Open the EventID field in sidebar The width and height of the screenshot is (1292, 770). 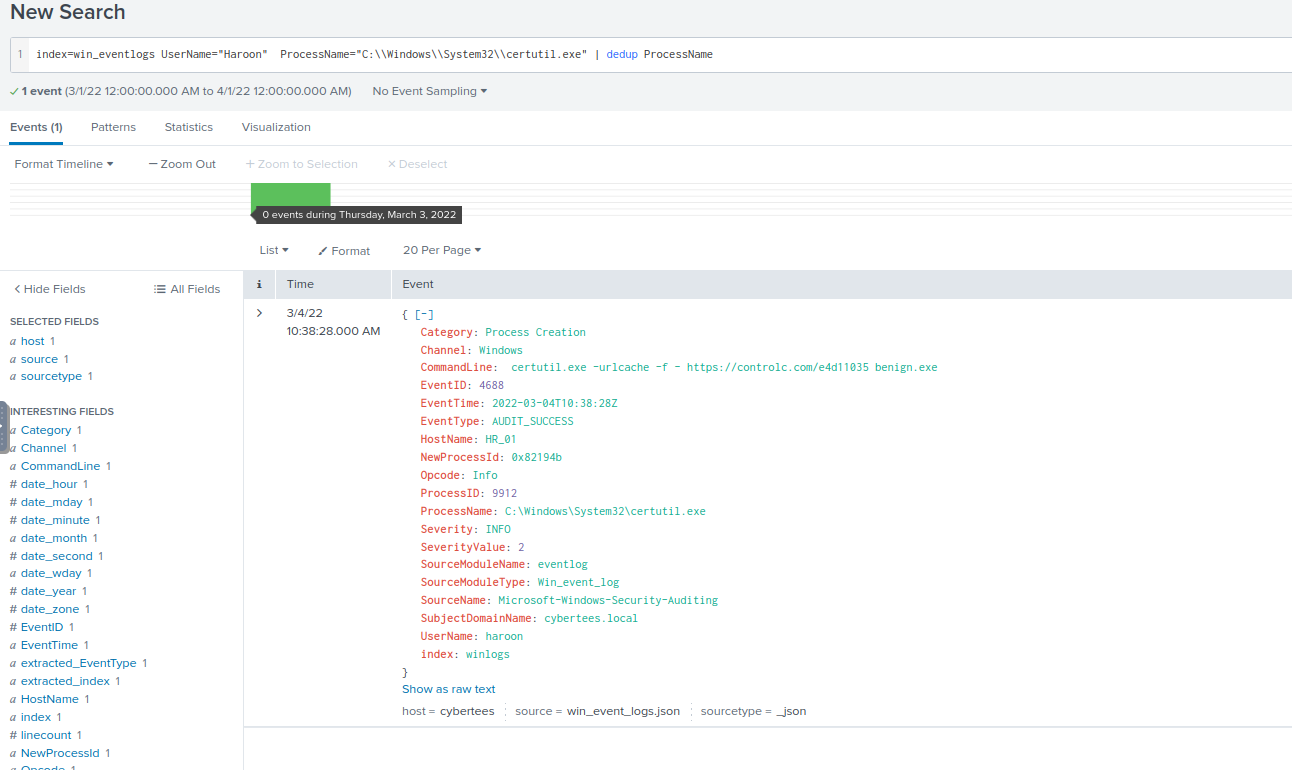[41, 627]
